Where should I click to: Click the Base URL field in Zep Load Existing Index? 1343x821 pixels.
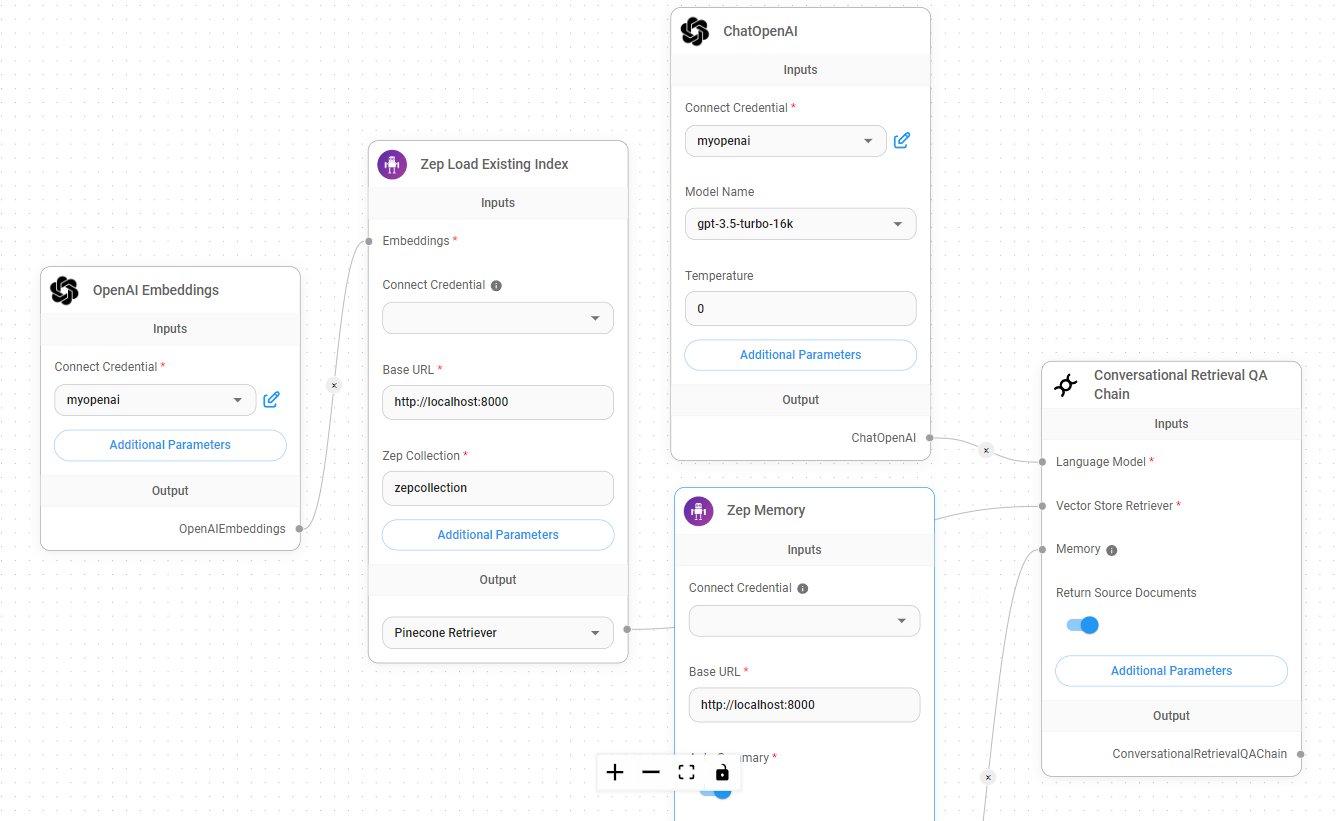[x=498, y=402]
